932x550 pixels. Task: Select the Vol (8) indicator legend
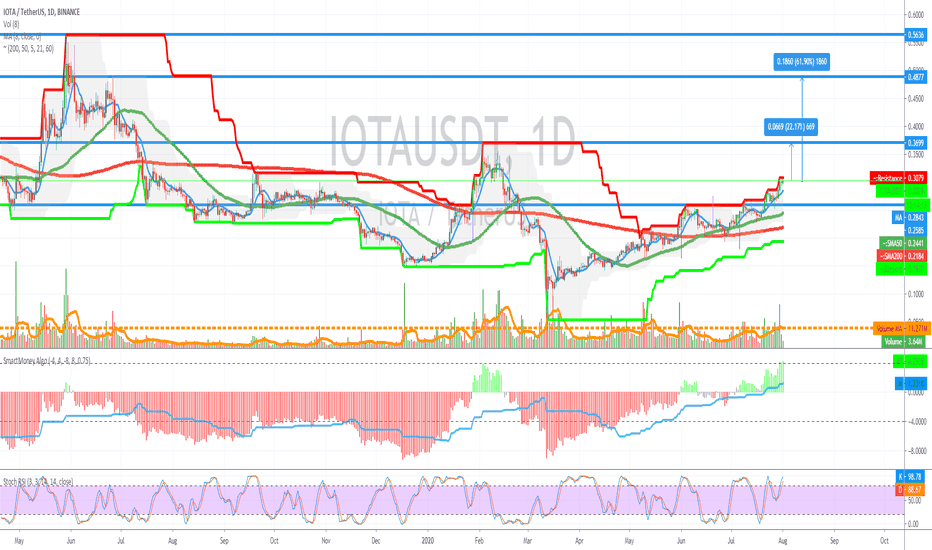[11, 24]
